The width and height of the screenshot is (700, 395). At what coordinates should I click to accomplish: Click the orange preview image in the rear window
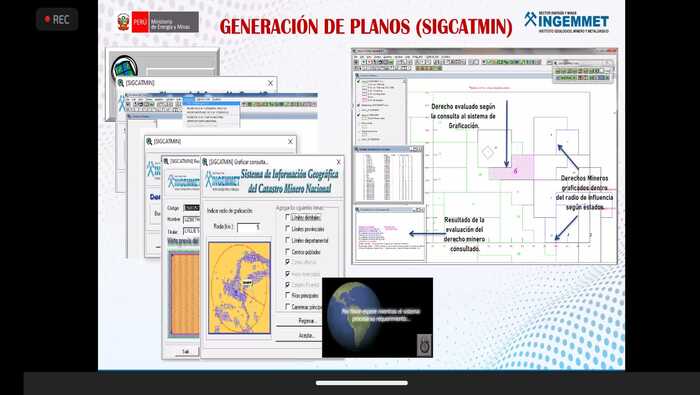pos(184,295)
